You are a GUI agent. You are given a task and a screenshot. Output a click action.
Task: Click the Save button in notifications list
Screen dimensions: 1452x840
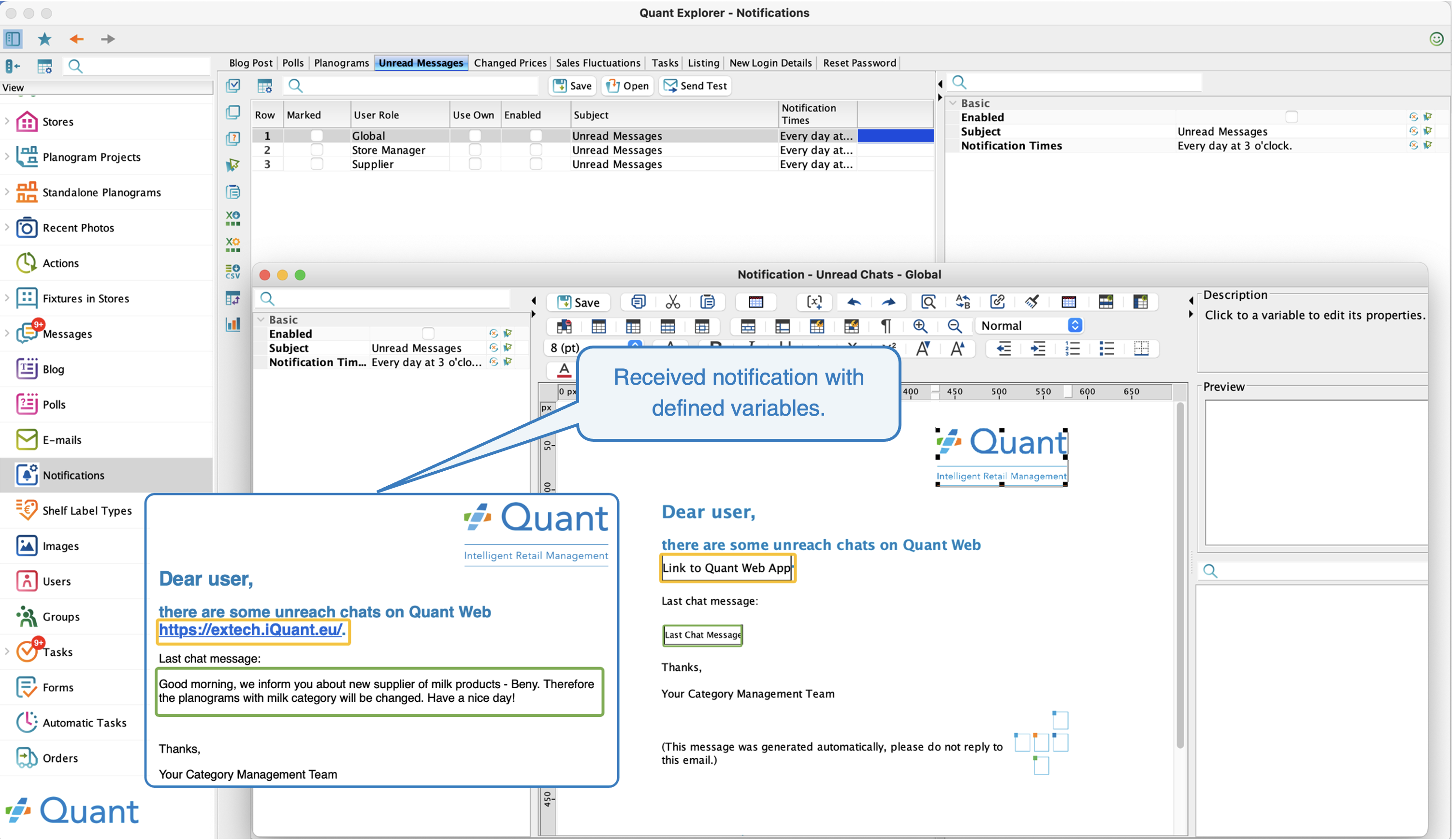click(x=572, y=86)
